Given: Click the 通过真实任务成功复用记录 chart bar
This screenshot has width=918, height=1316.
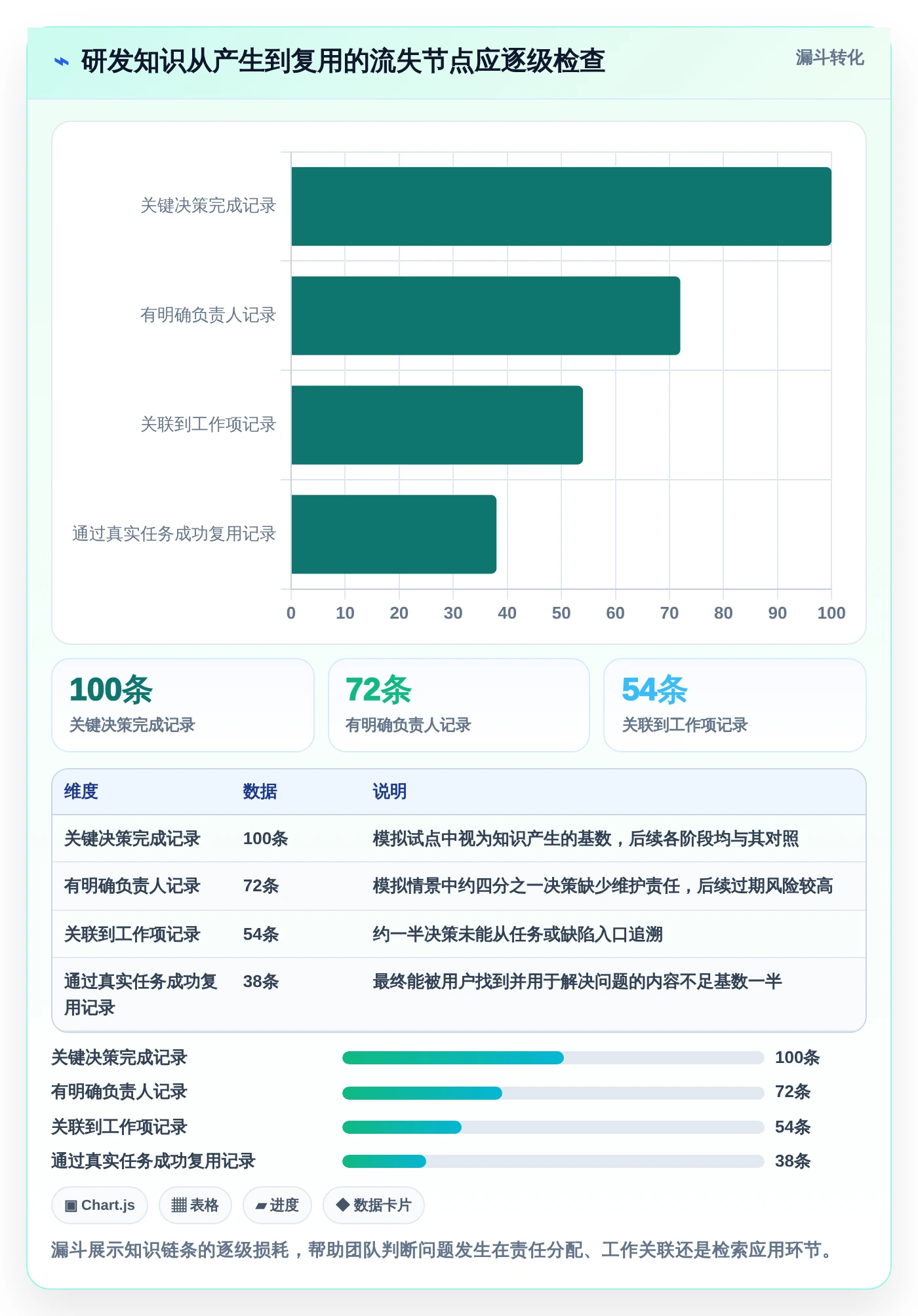Looking at the screenshot, I should (393, 534).
